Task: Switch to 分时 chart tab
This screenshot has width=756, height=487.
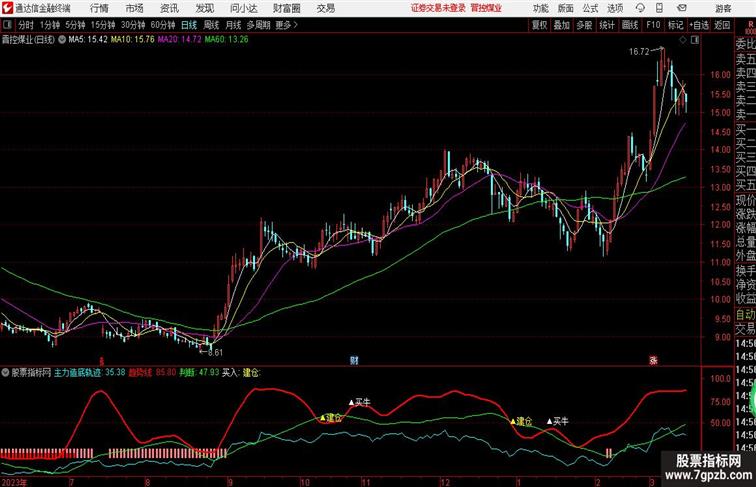Action: (x=26, y=25)
